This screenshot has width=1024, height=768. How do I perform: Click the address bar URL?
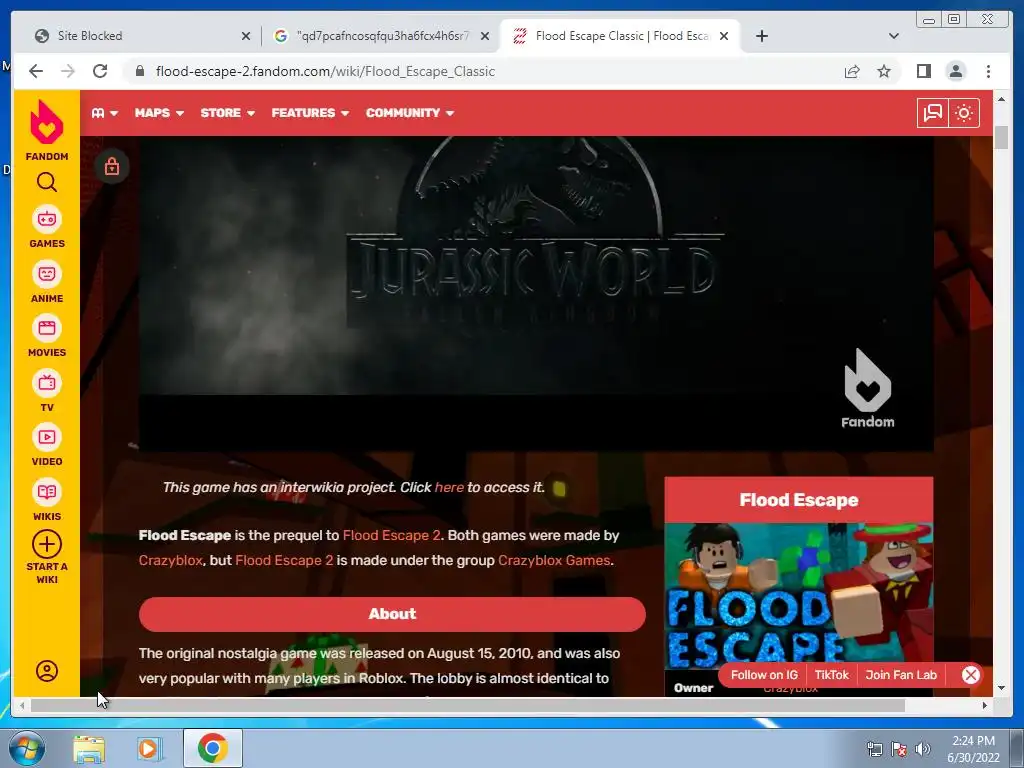pos(325,71)
